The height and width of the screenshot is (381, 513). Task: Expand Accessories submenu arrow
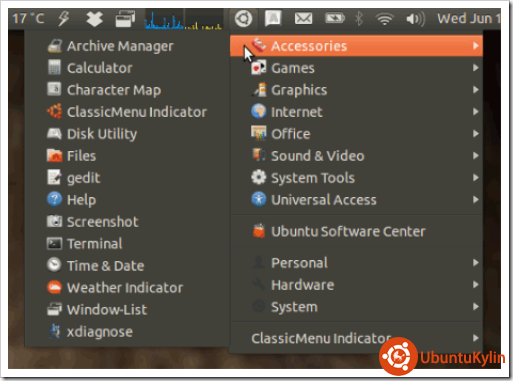click(x=476, y=46)
